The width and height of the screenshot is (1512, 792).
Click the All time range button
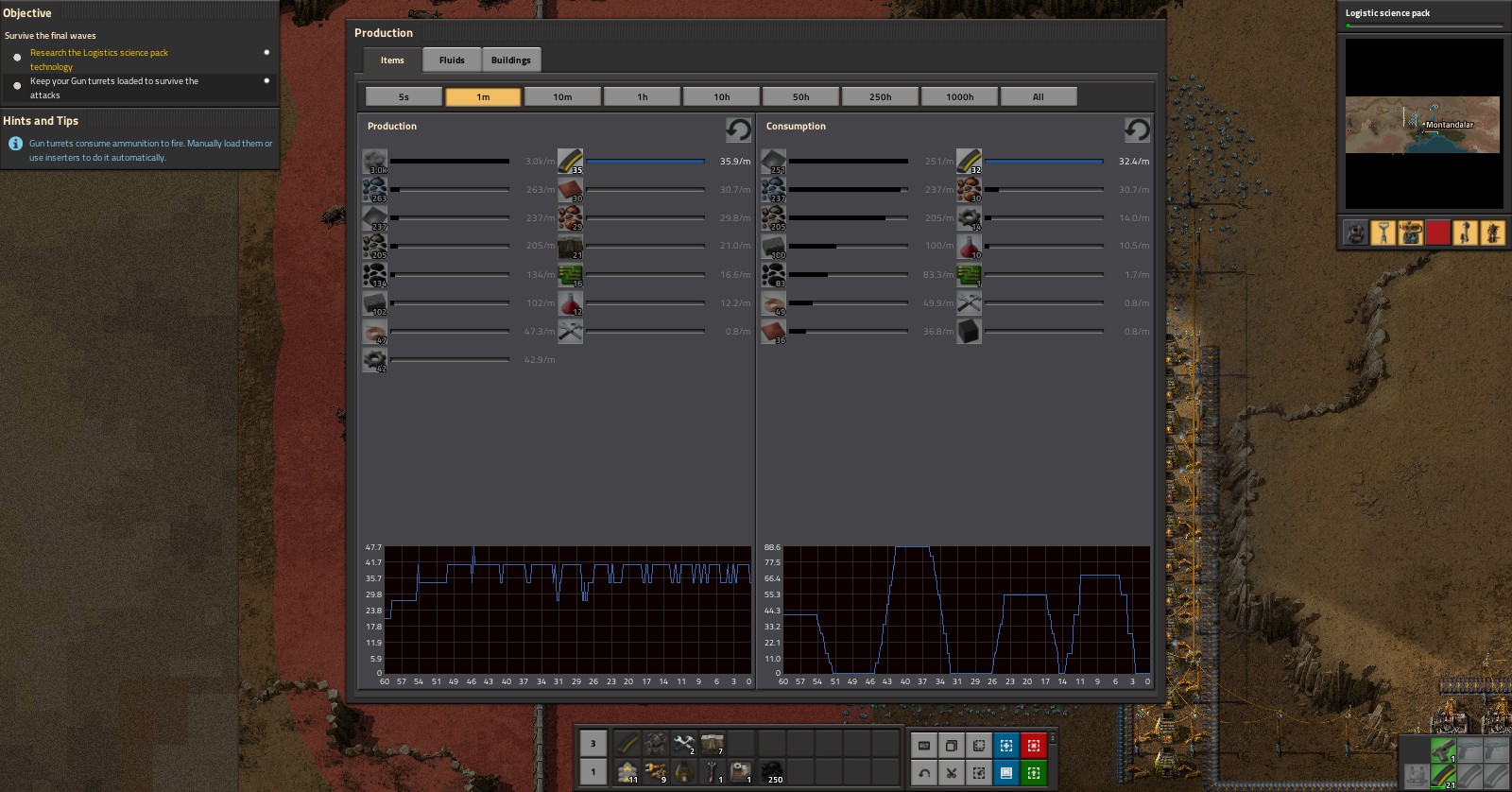point(1038,96)
